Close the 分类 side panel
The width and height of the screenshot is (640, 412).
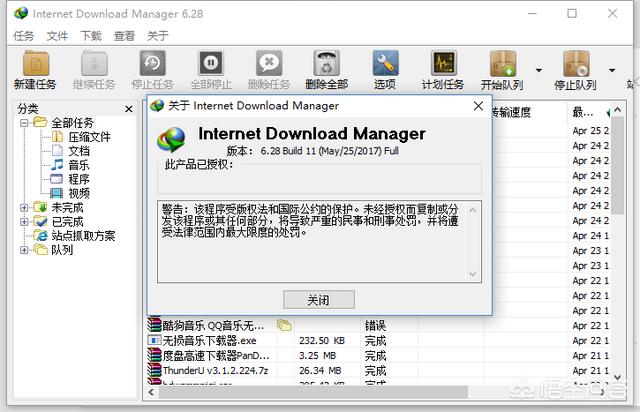pos(129,109)
